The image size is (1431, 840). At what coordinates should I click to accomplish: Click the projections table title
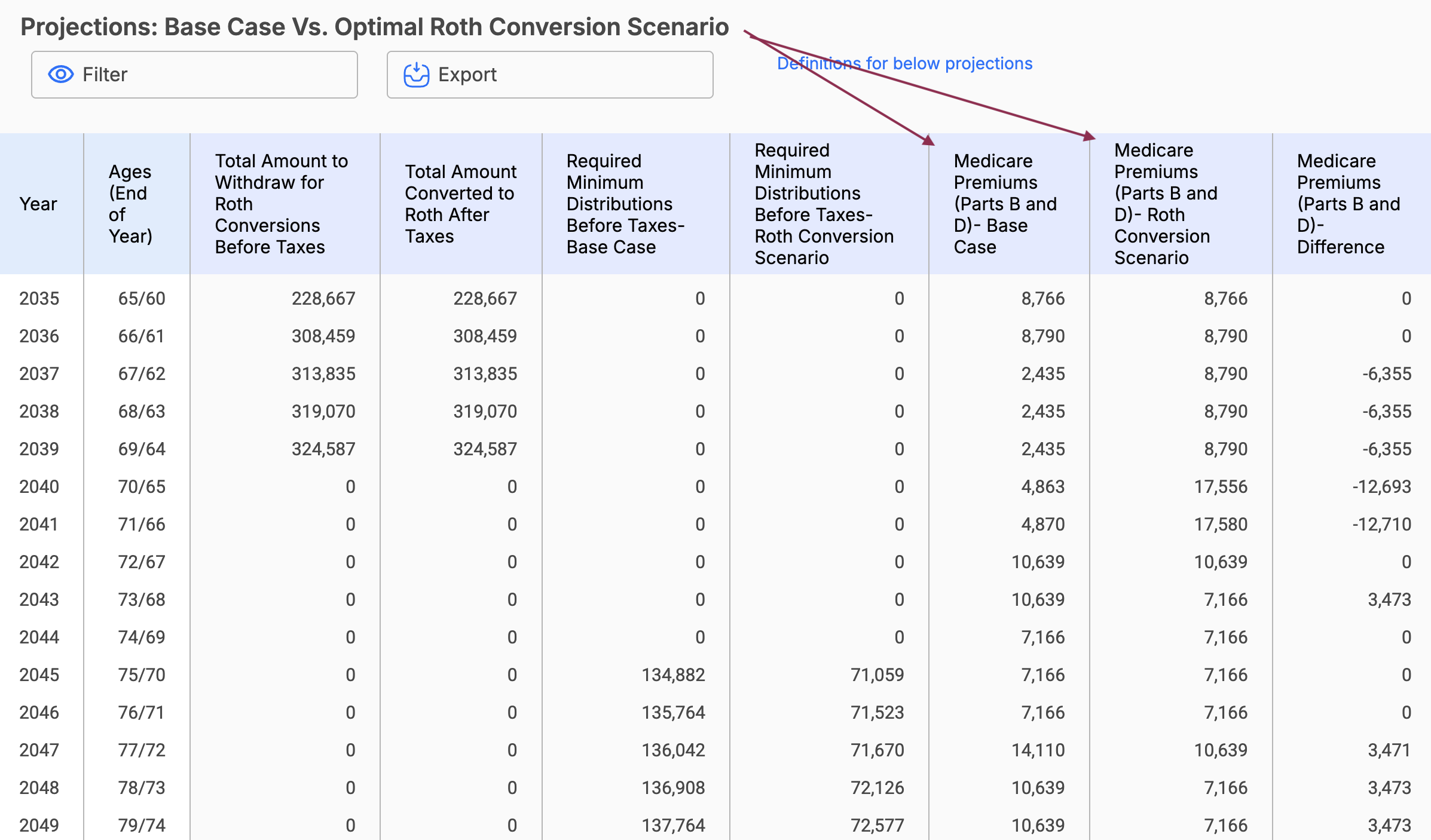point(374,26)
